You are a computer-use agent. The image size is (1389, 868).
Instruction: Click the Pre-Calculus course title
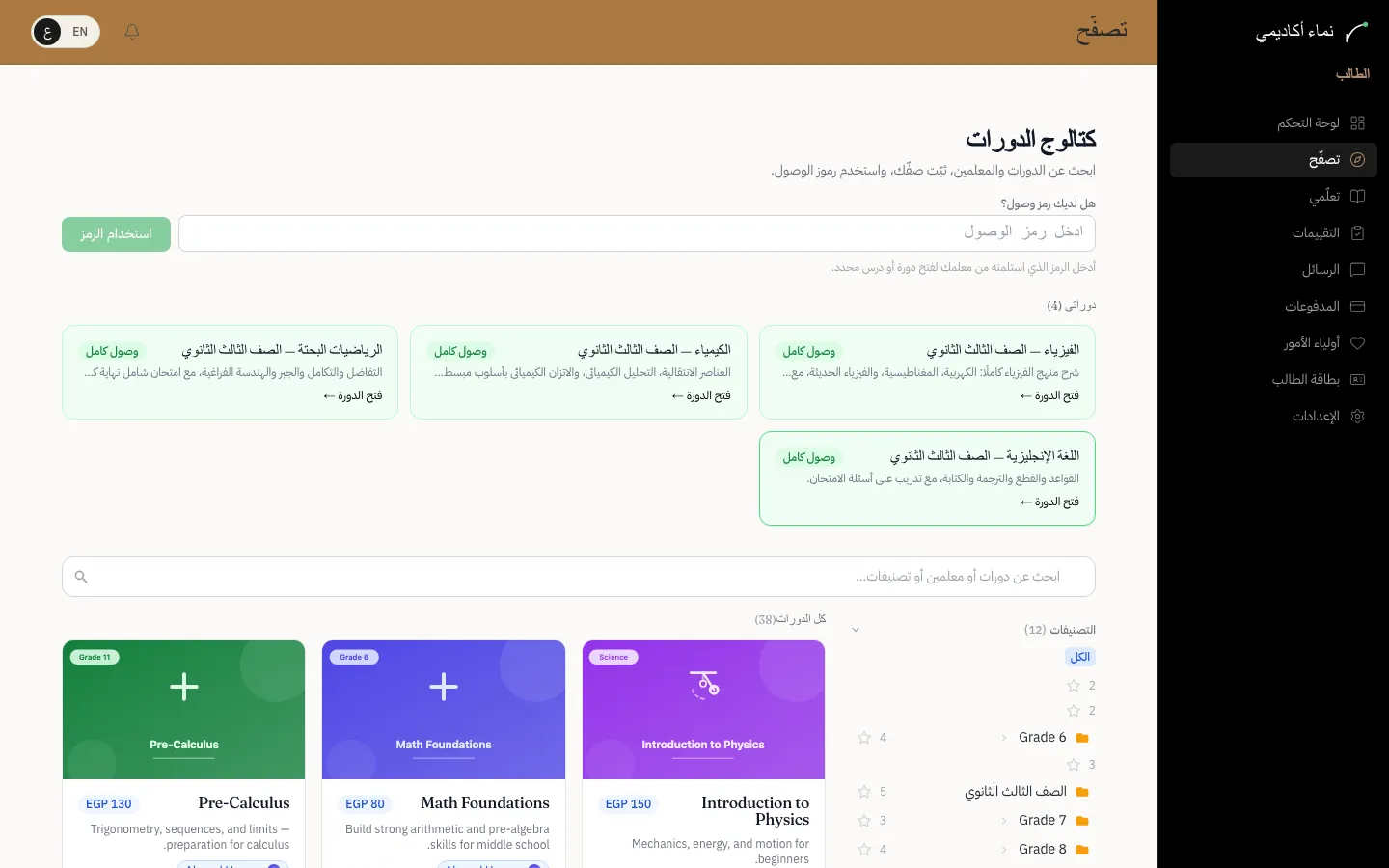(x=244, y=803)
